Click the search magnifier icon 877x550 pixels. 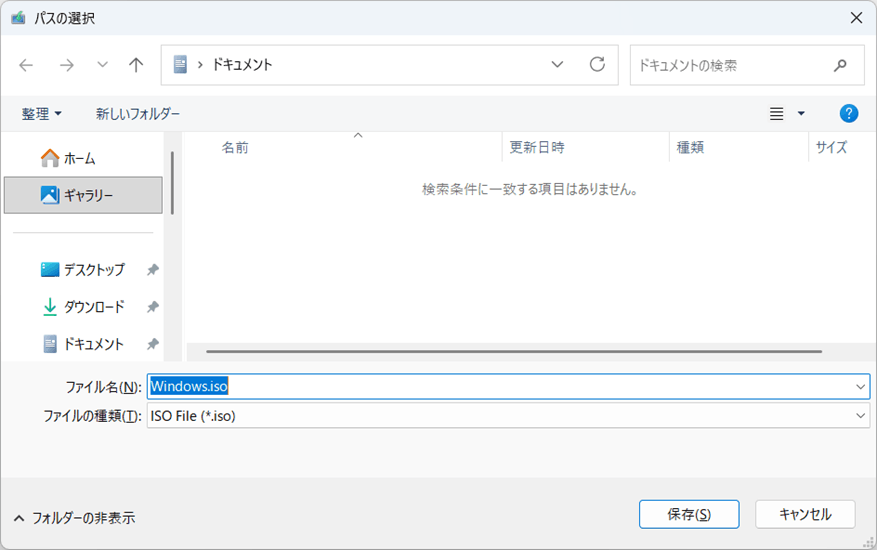click(840, 65)
